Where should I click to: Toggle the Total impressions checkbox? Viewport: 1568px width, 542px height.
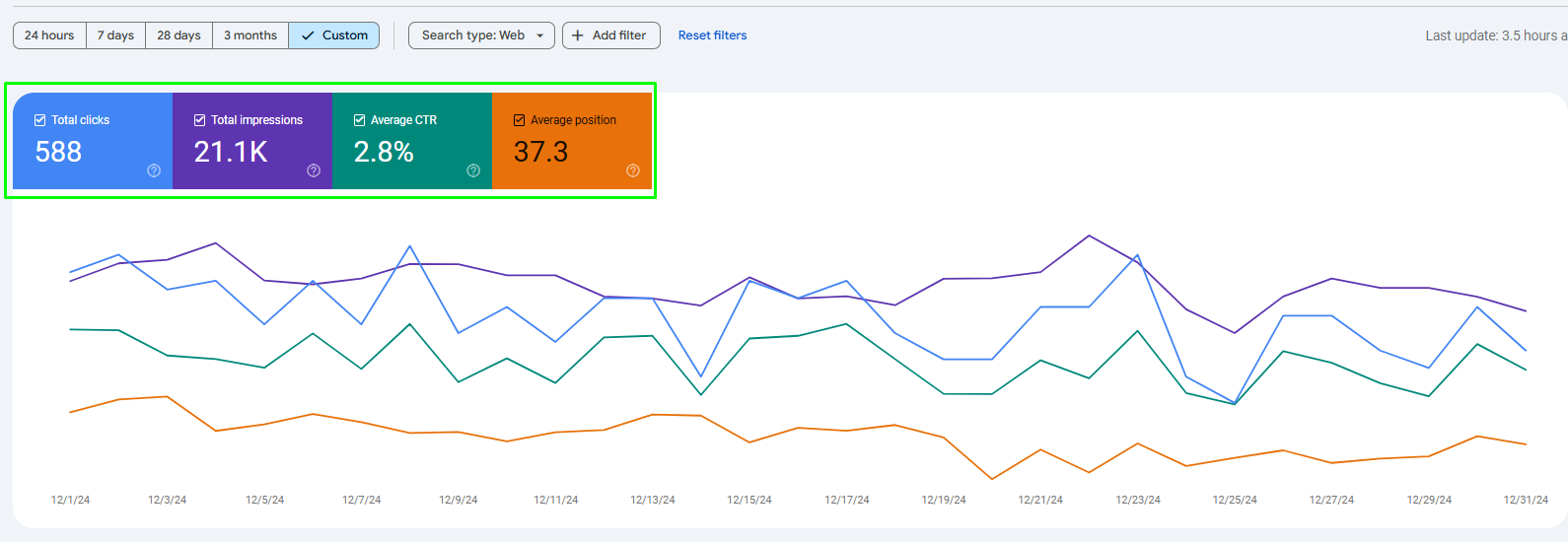click(200, 120)
